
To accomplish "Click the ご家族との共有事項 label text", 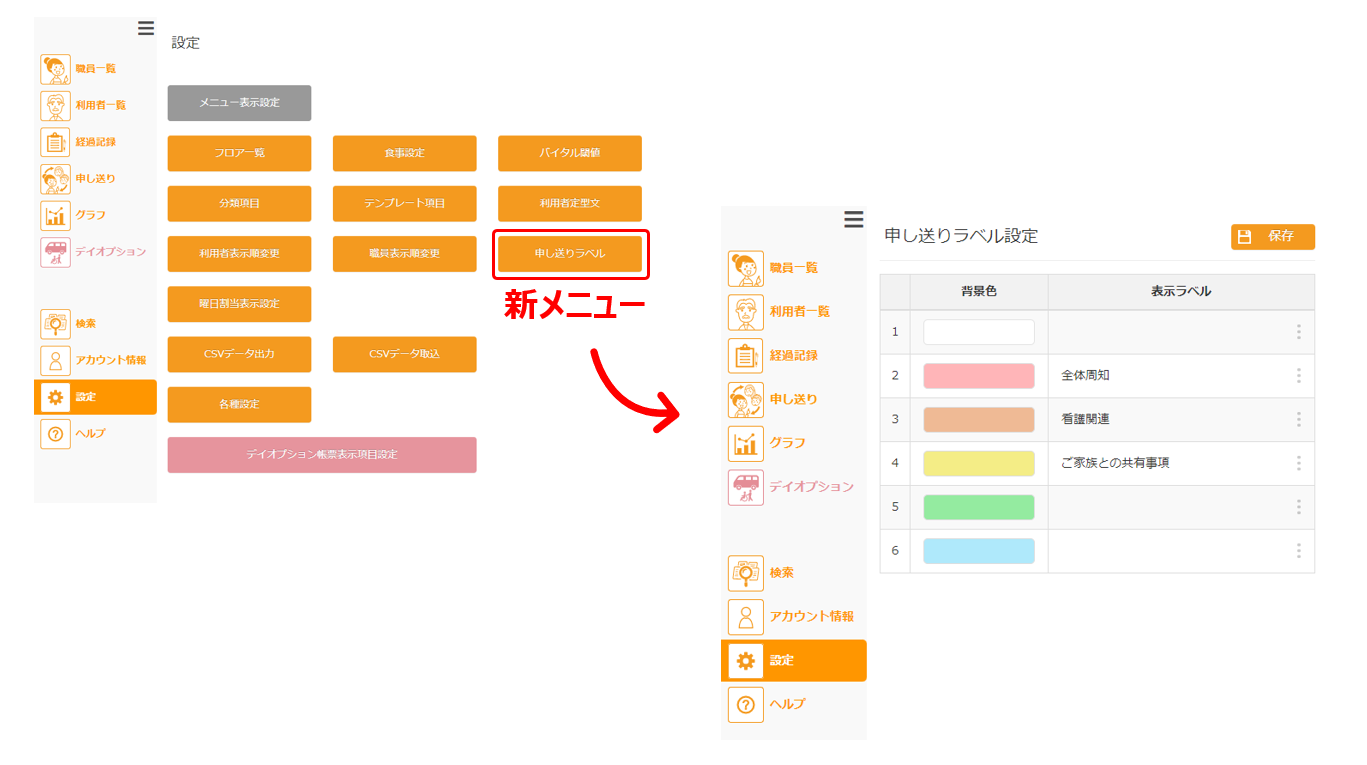I will point(1115,463).
